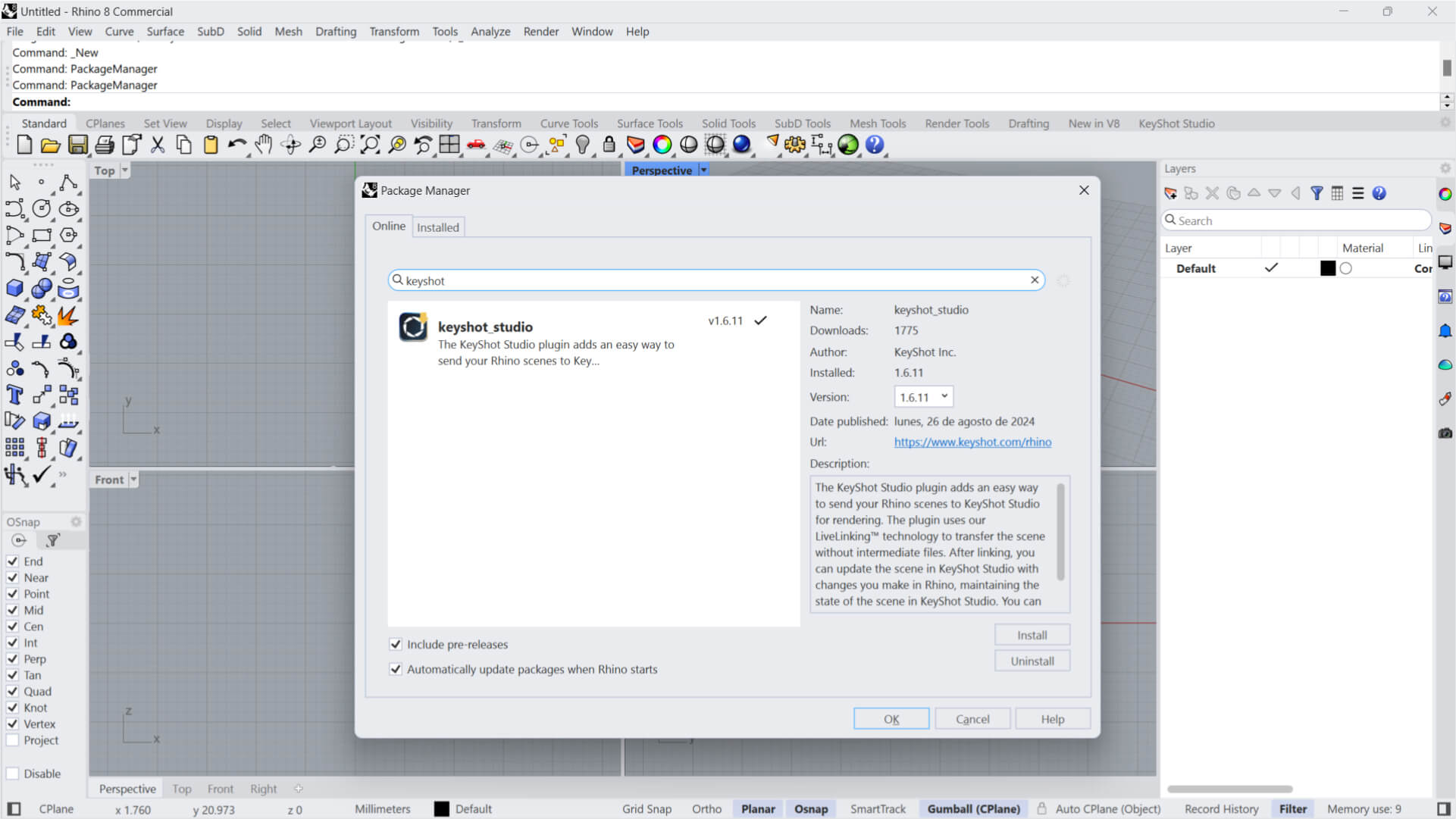The height and width of the screenshot is (819, 1456).
Task: Open file using the folder icon
Action: 51,145
